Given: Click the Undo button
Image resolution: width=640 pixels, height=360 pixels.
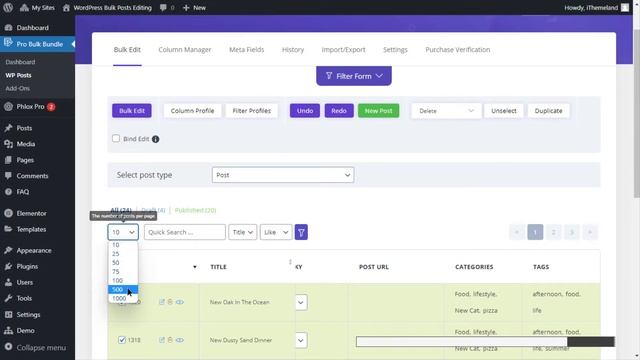Looking at the screenshot, I should coord(305,111).
